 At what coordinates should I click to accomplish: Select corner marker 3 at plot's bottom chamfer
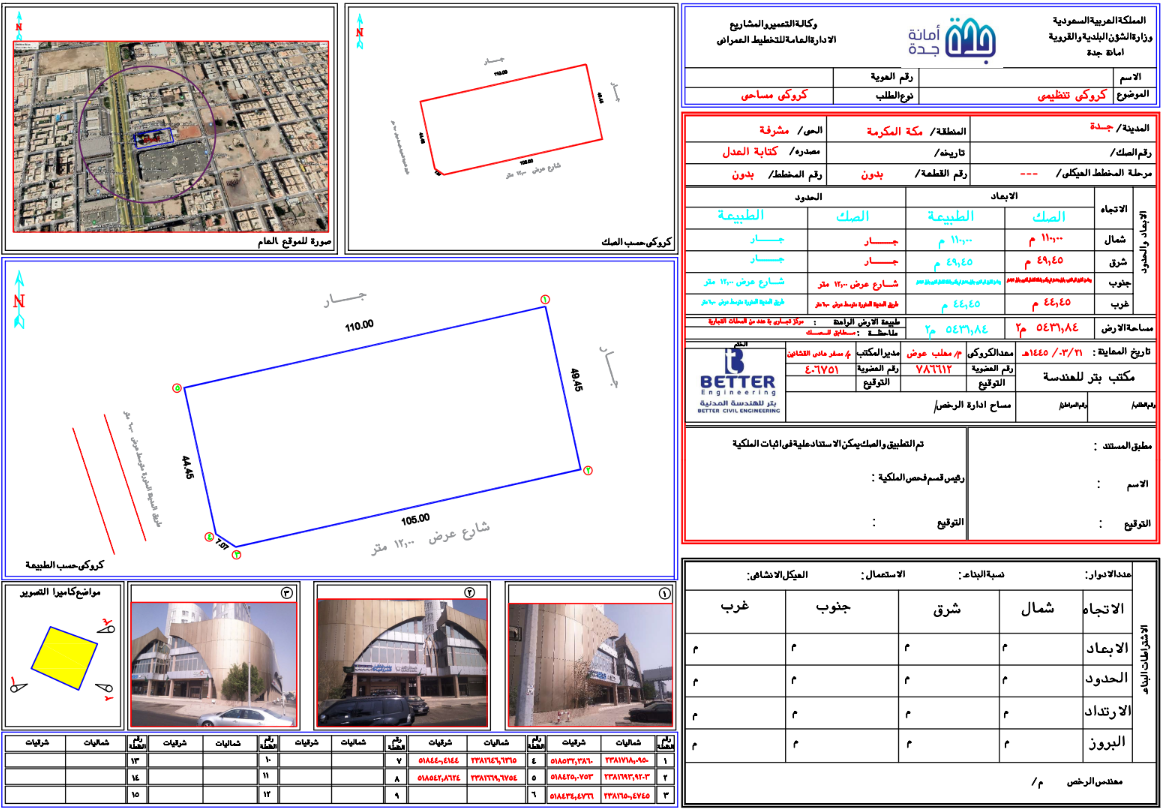237,554
